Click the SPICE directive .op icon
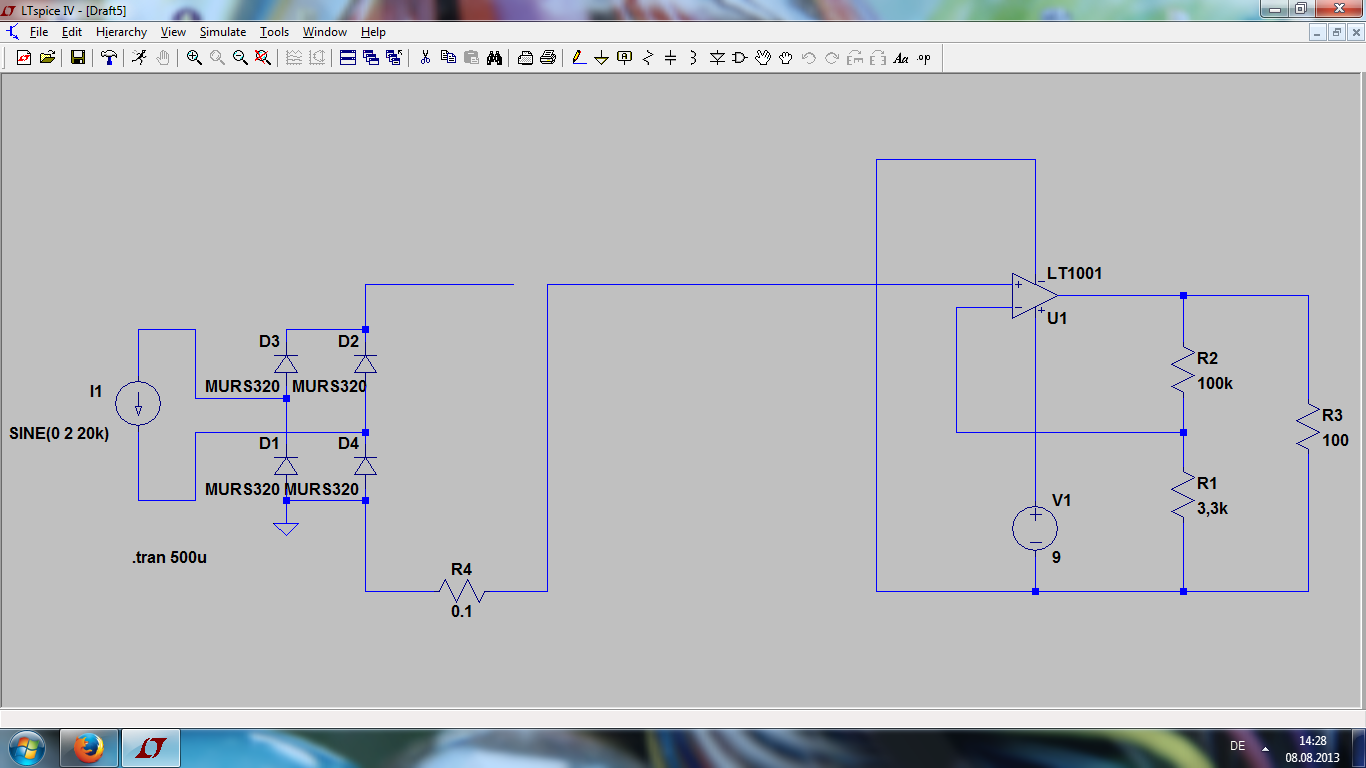Screen dimensions: 1366x768 923,58
